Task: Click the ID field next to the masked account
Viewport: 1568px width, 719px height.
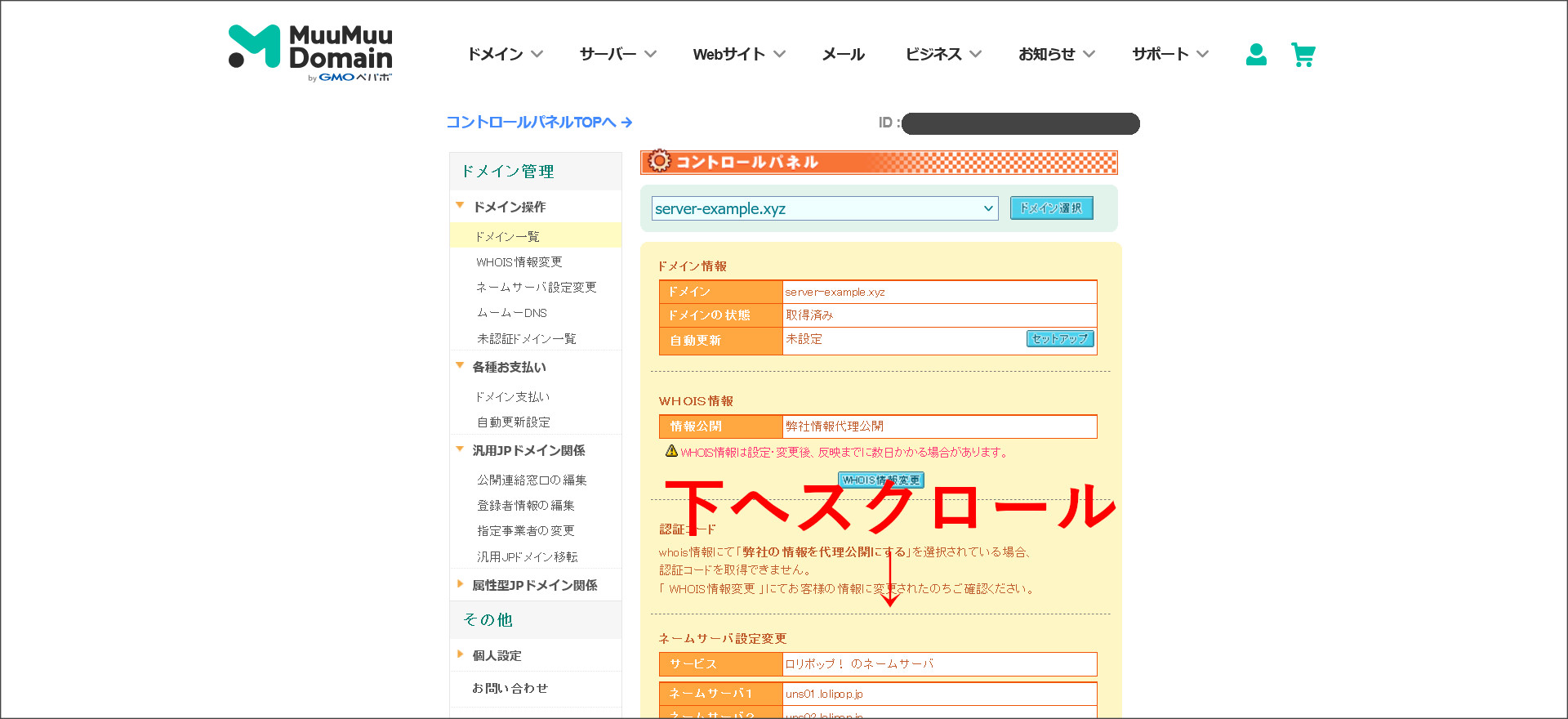Action: coord(1020,123)
